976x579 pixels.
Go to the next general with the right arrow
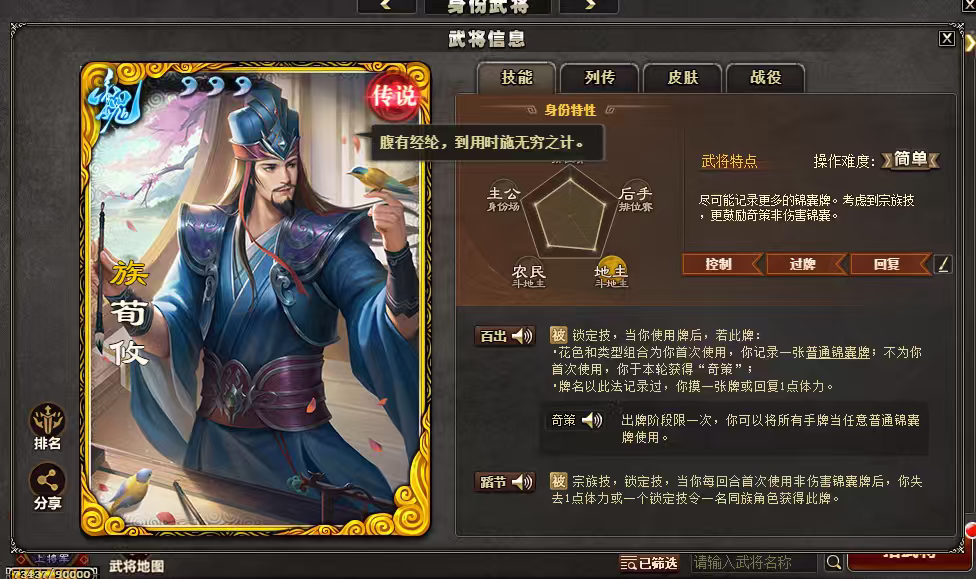(x=589, y=5)
